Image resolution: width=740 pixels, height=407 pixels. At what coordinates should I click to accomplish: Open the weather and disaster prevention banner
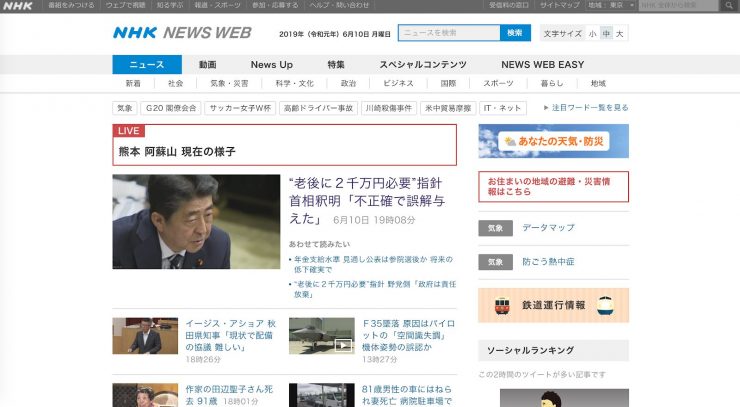coord(553,141)
